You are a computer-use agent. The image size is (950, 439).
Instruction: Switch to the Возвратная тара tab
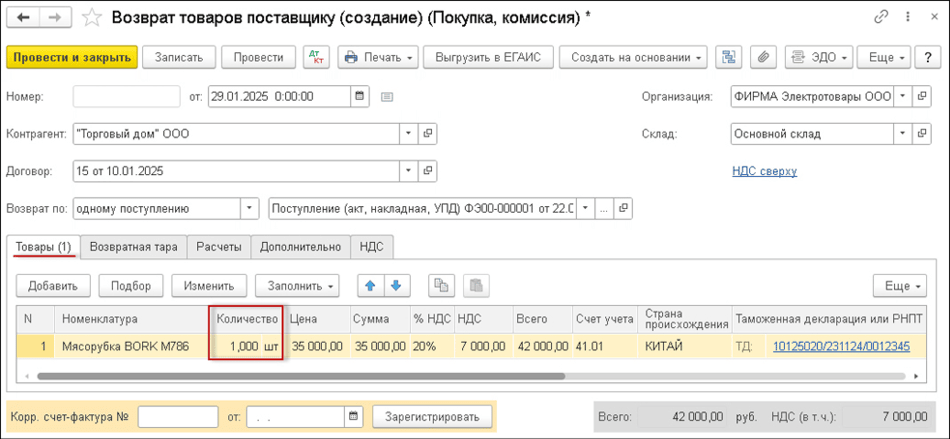[133, 246]
